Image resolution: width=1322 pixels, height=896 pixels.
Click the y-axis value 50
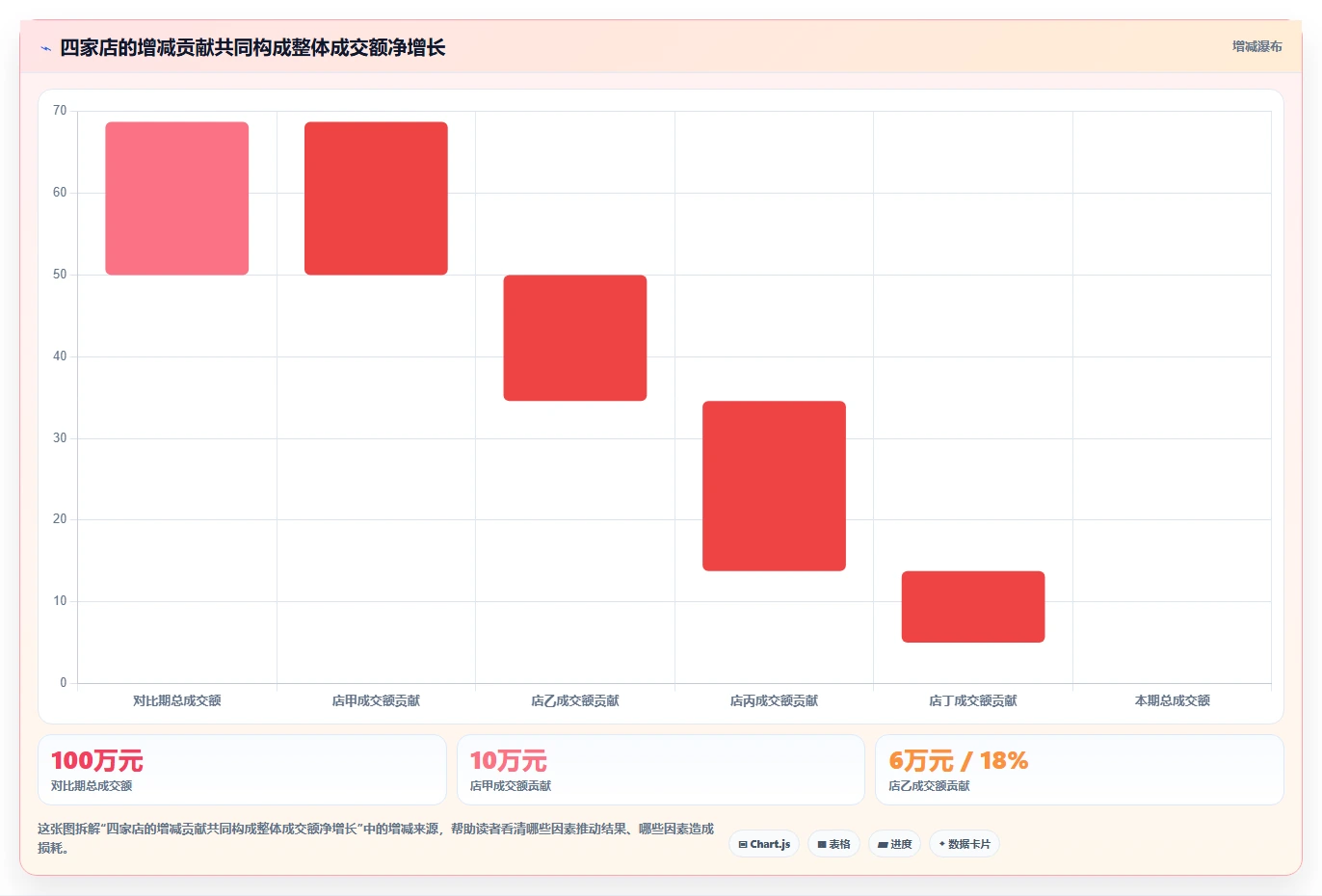60,275
